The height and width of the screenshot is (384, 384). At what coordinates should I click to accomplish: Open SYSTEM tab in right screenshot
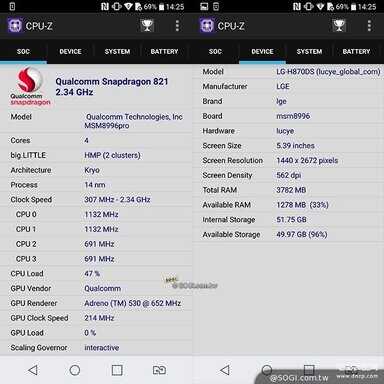[x=309, y=51]
